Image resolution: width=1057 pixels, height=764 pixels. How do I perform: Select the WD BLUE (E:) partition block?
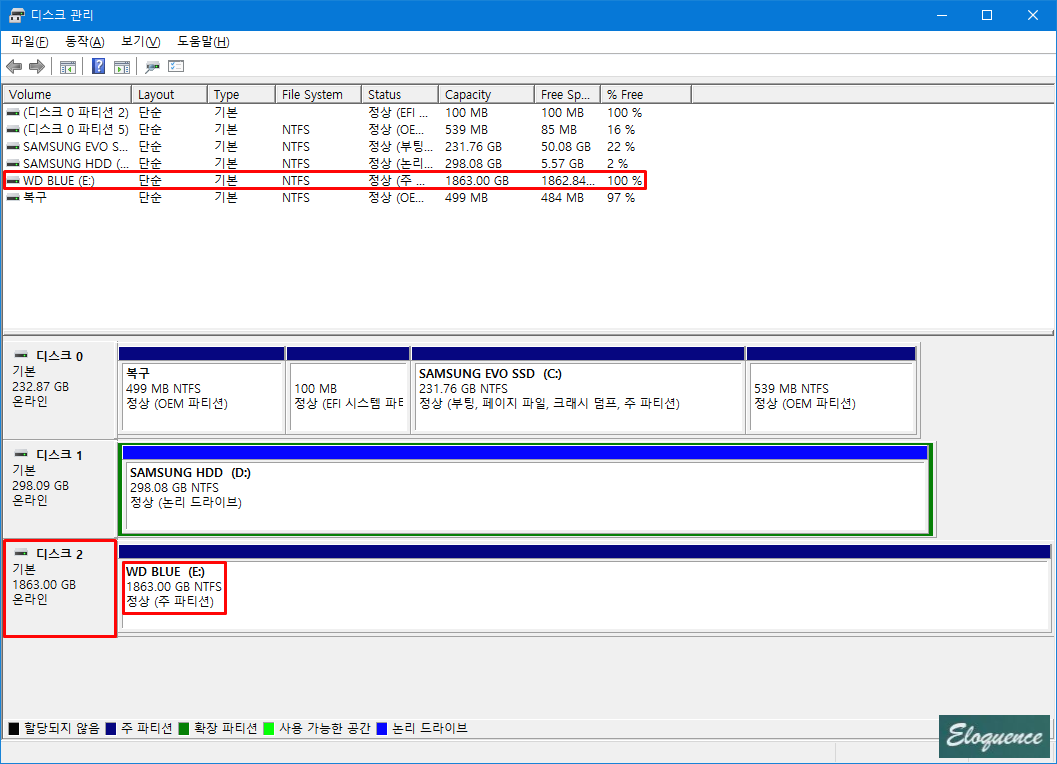click(584, 589)
